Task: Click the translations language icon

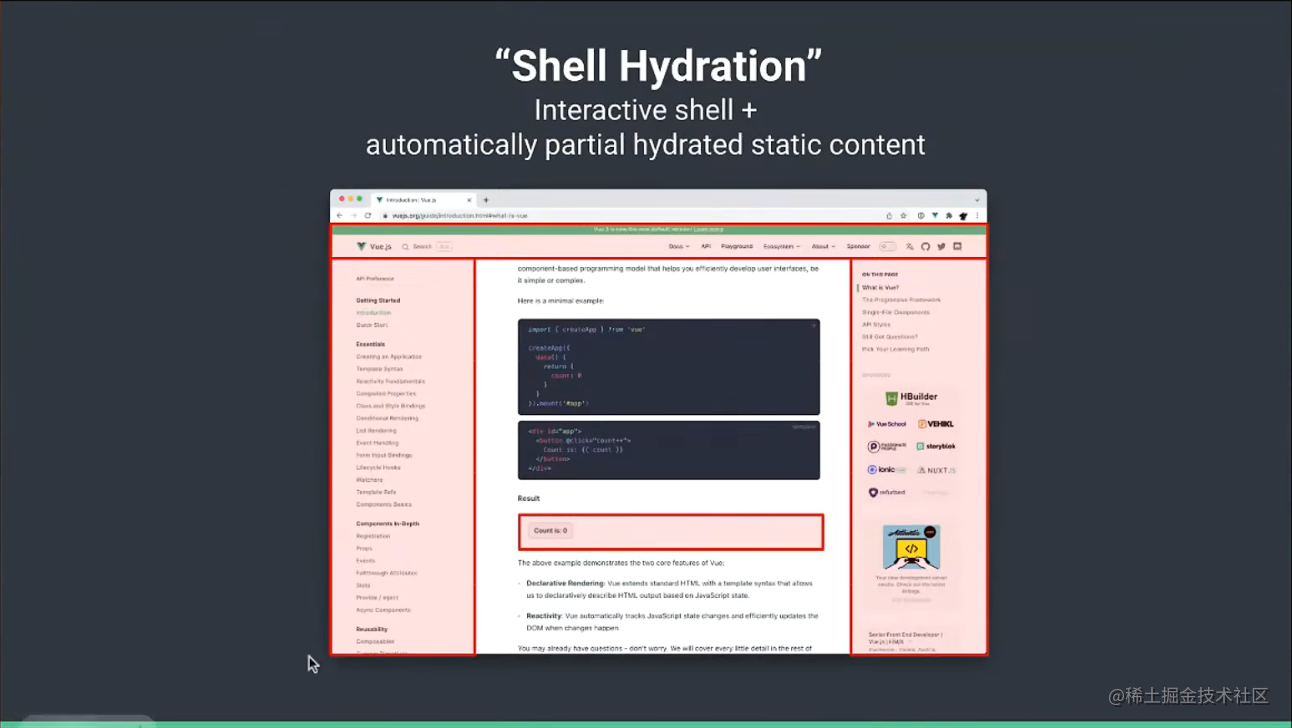Action: pyautogui.click(x=909, y=246)
